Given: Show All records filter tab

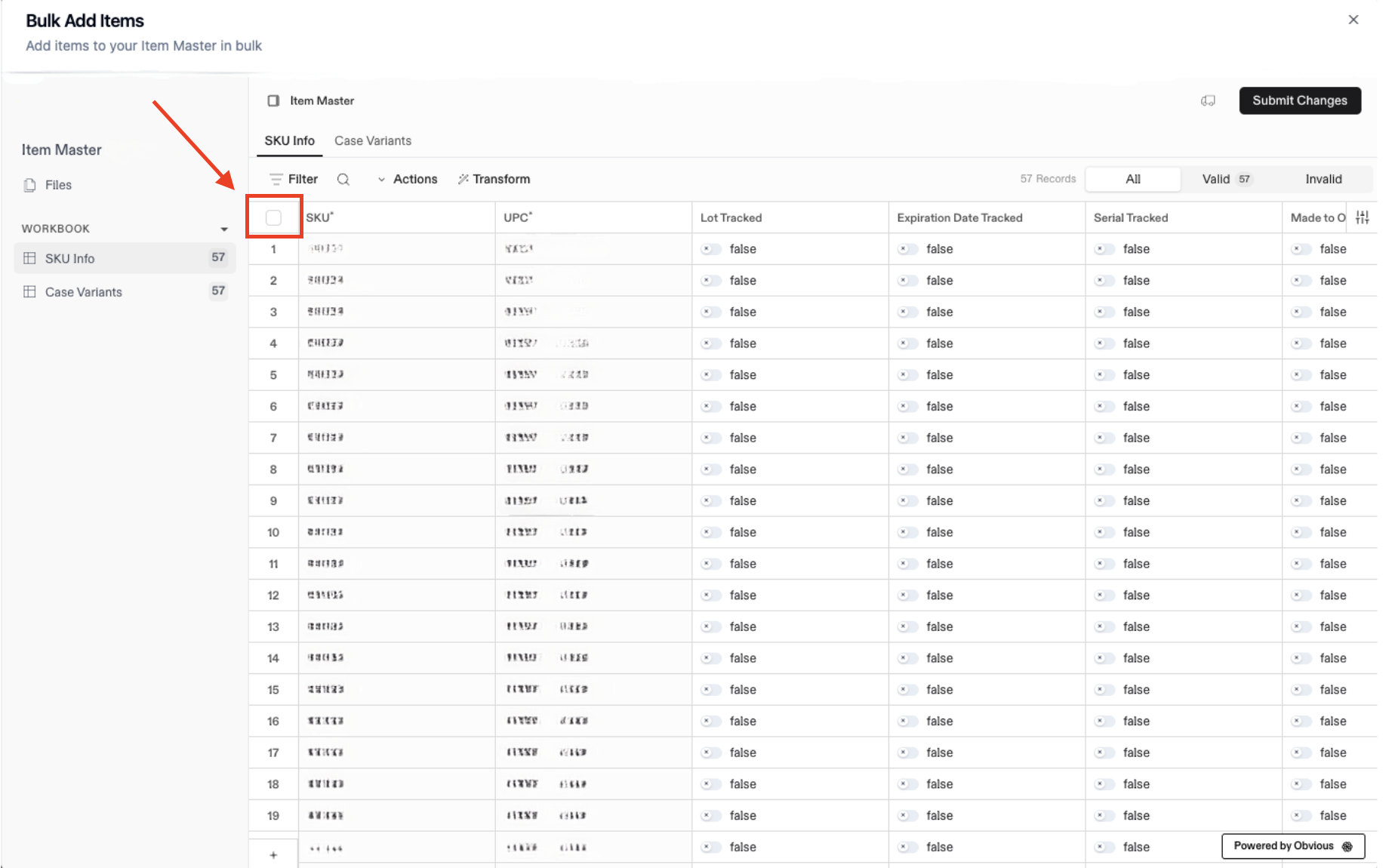Looking at the screenshot, I should point(1133,179).
